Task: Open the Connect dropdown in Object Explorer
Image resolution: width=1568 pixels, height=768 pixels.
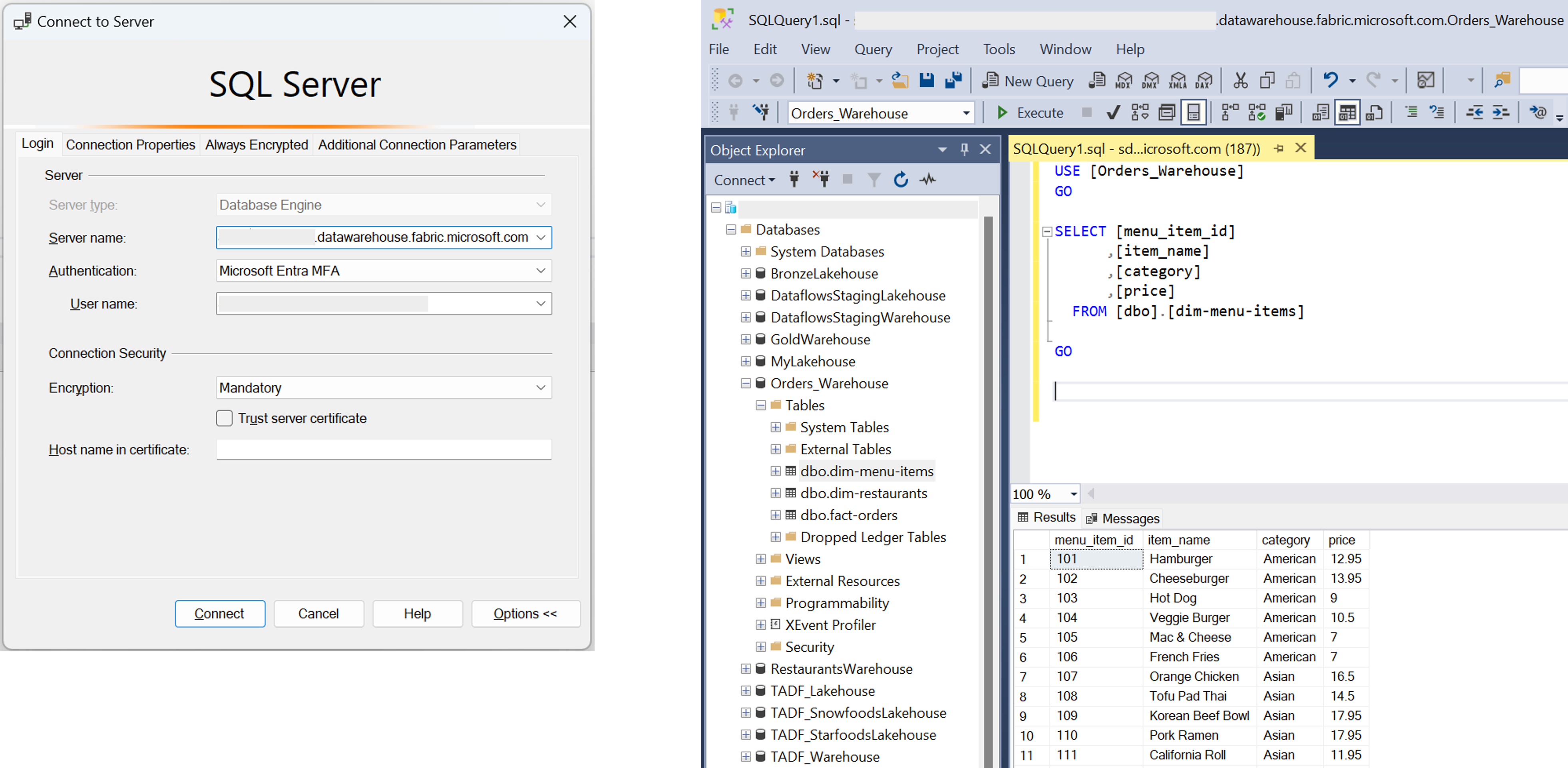Action: [744, 180]
